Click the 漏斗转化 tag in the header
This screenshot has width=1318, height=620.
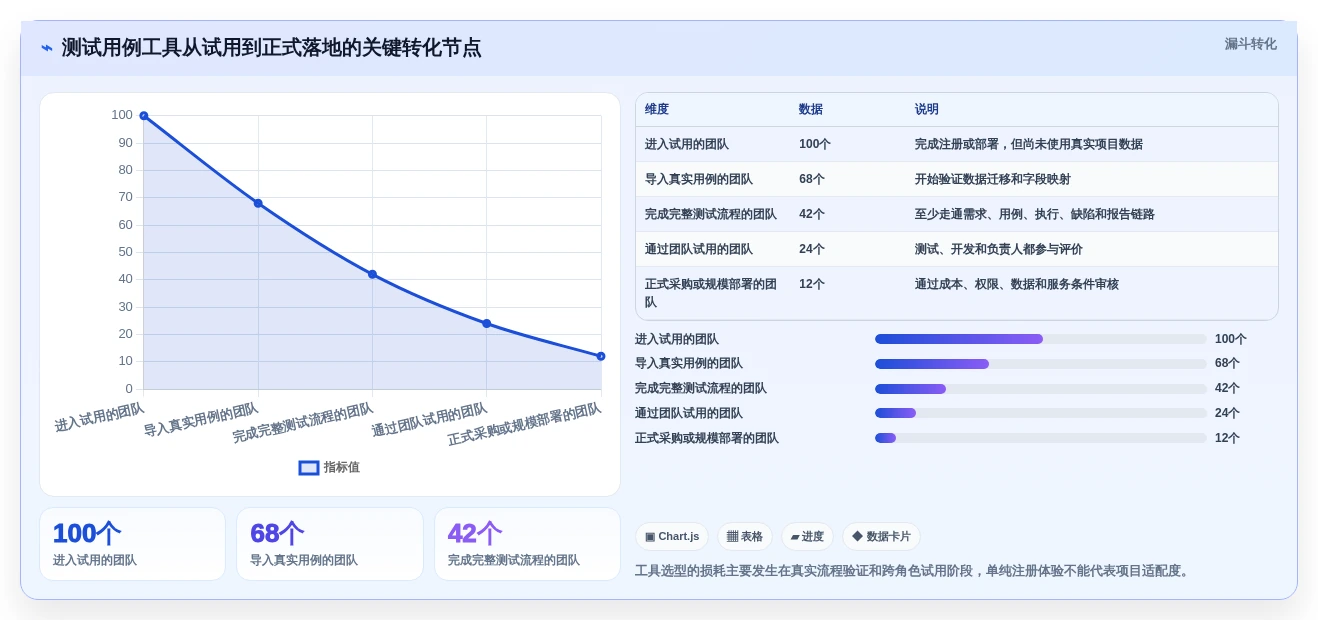point(1250,44)
